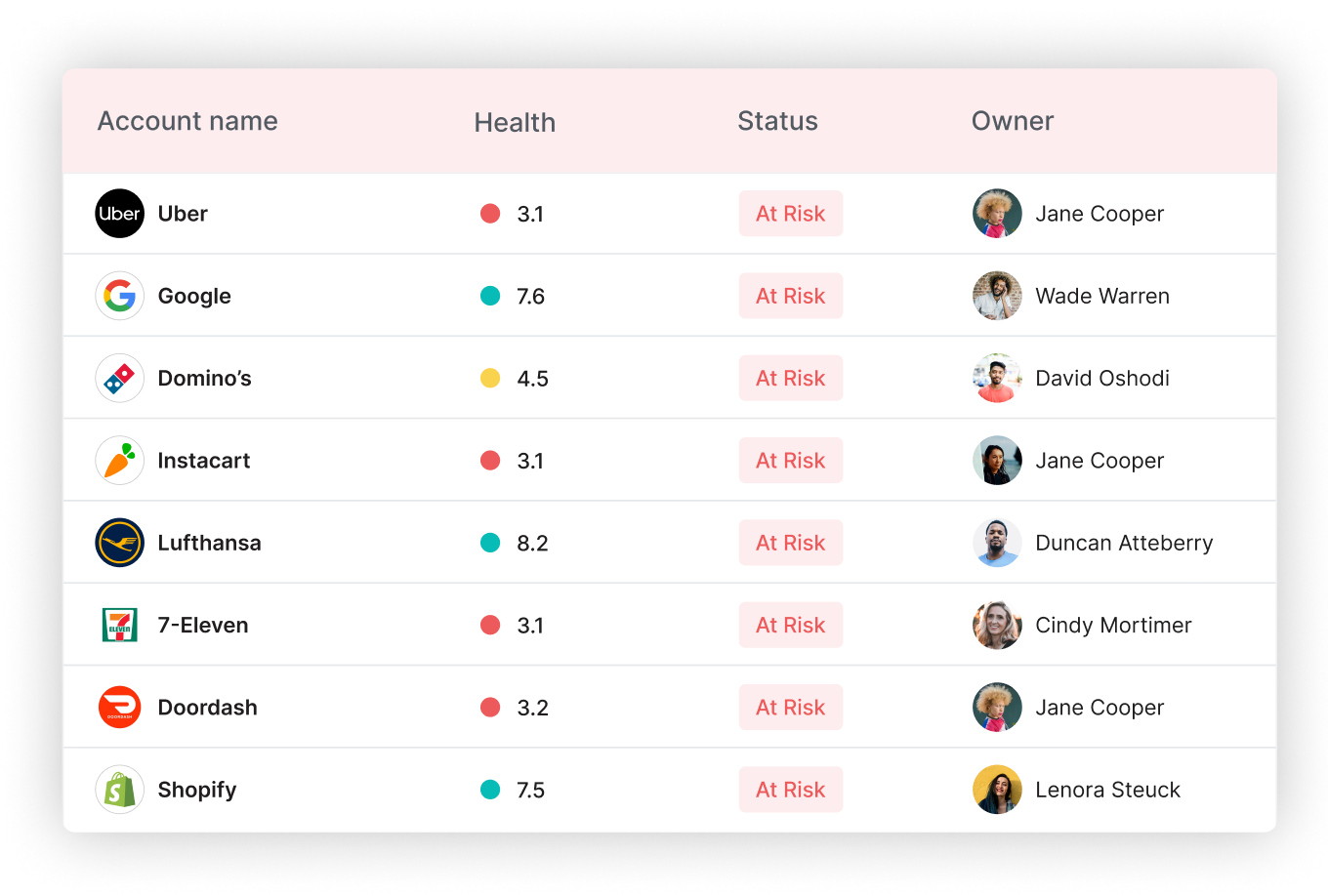The image size is (1328, 896).
Task: Open the Domino's account name
Action: pos(205,378)
